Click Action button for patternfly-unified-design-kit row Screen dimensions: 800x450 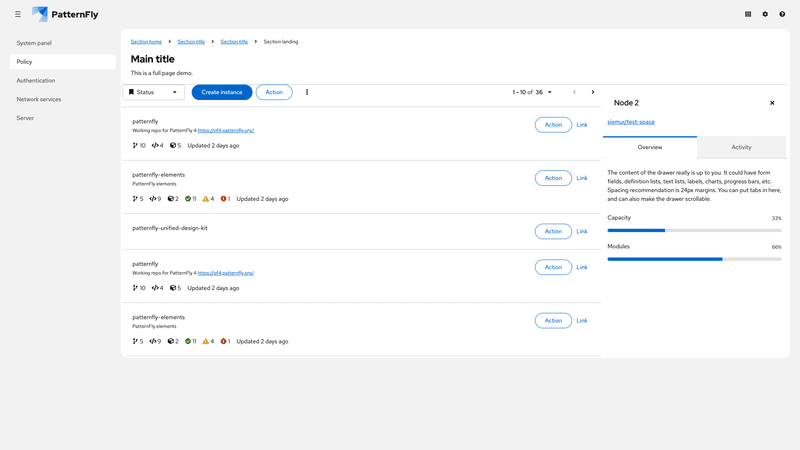pyautogui.click(x=553, y=231)
